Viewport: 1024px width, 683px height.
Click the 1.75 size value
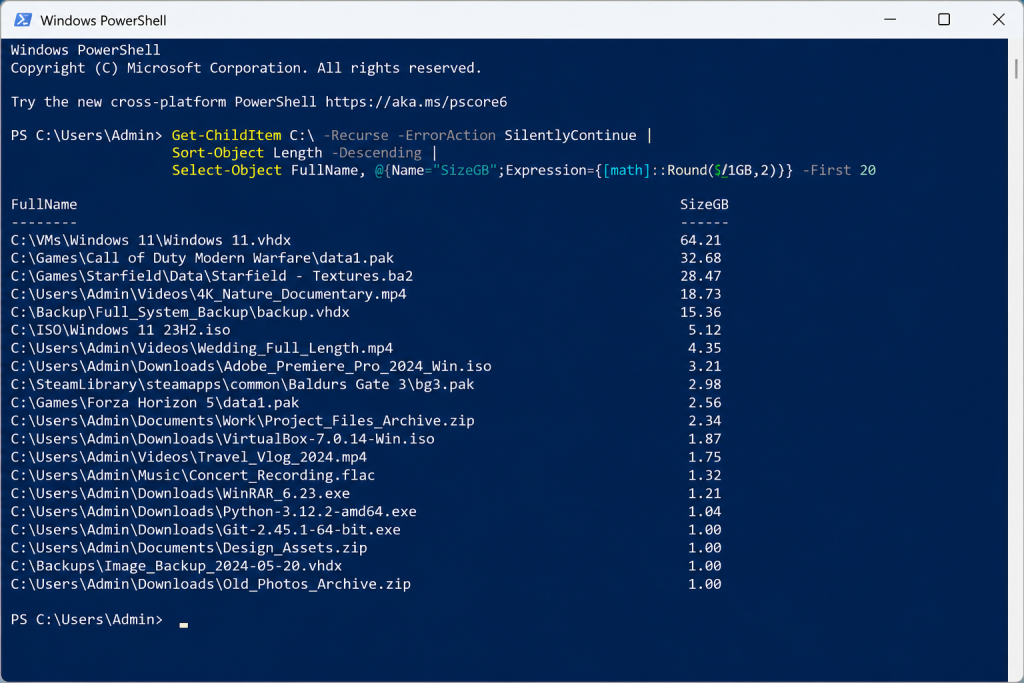pos(705,457)
